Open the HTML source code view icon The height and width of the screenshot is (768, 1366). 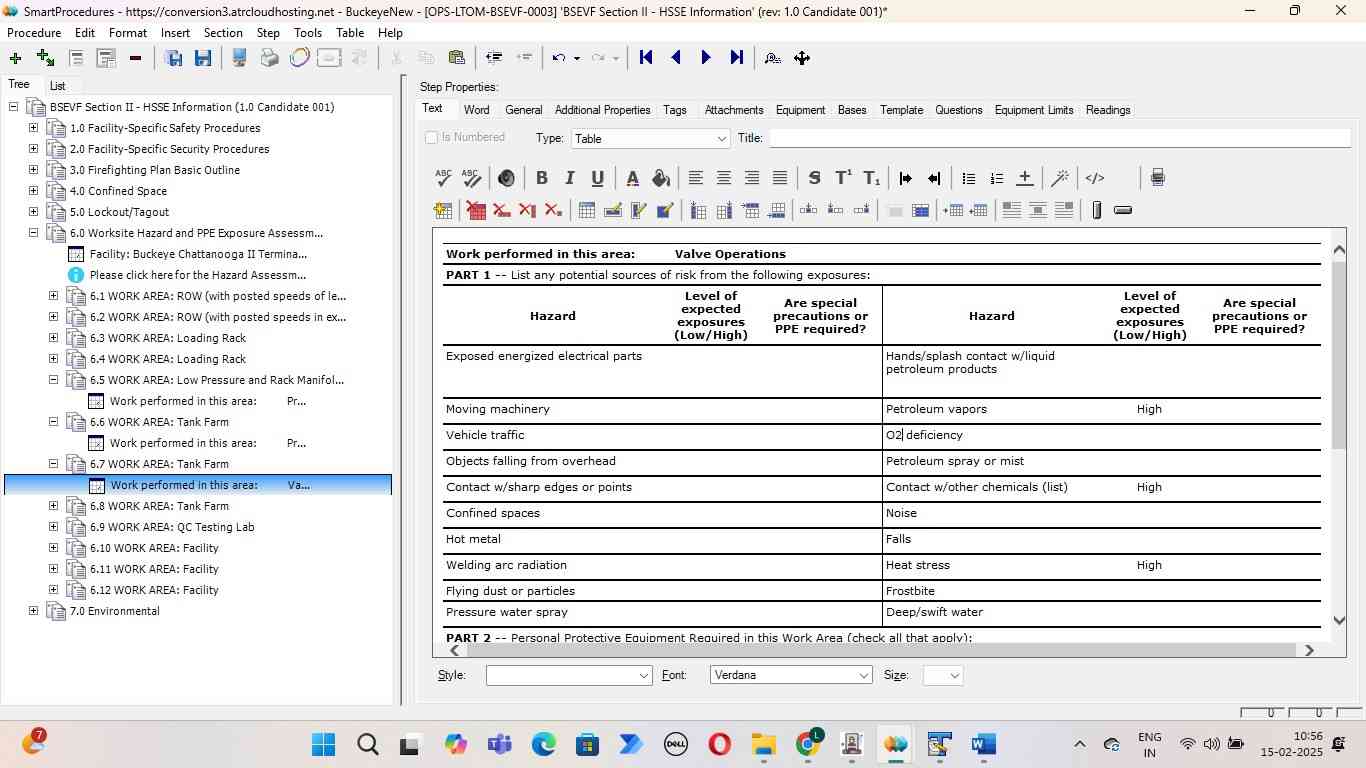(1095, 178)
